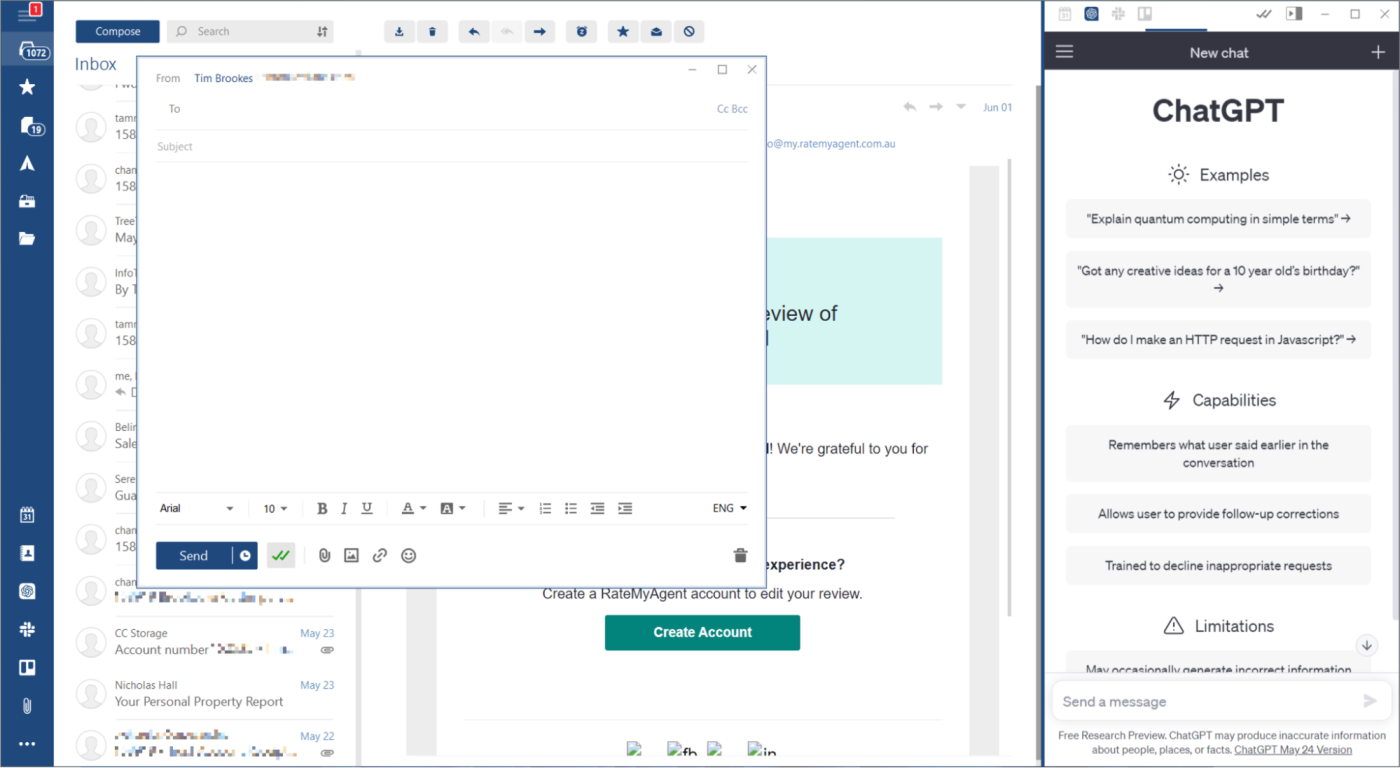Select the From account Tim Brookes

click(224, 78)
